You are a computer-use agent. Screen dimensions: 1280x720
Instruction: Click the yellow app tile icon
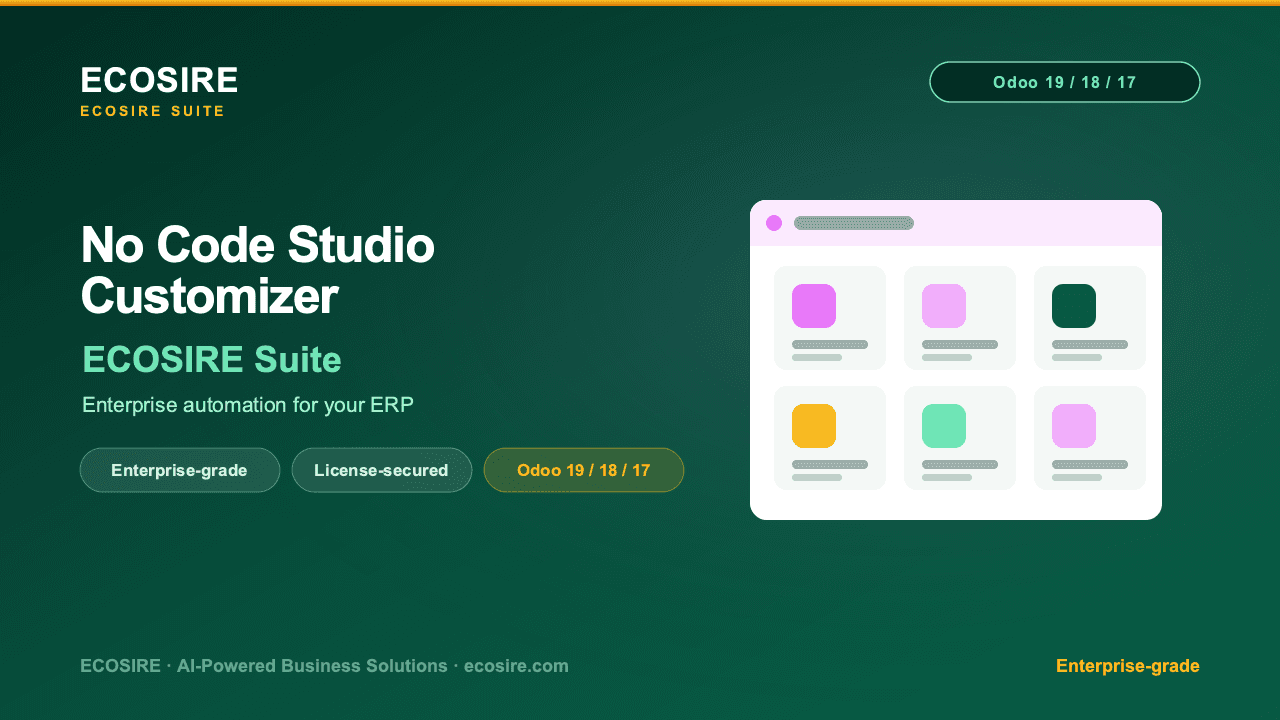click(814, 426)
